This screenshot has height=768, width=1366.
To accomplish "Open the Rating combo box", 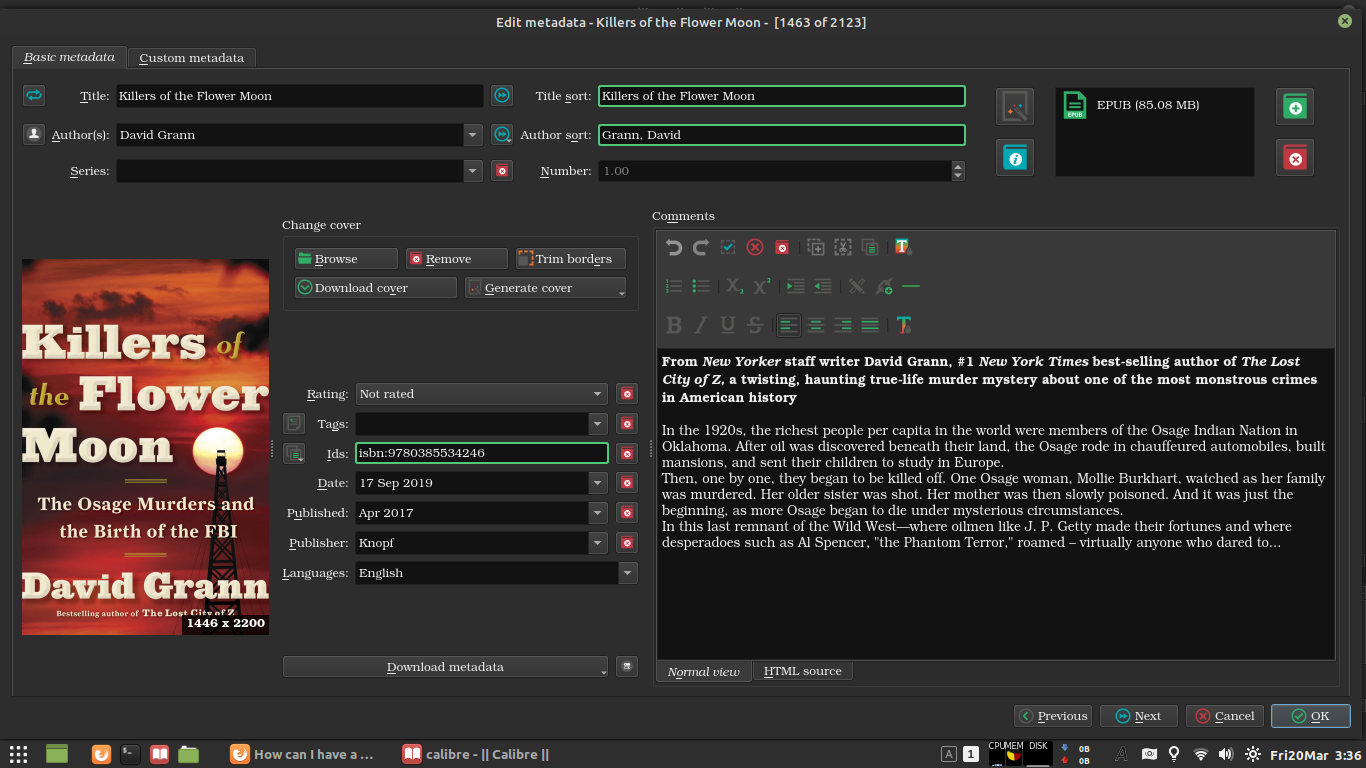I will pos(482,394).
